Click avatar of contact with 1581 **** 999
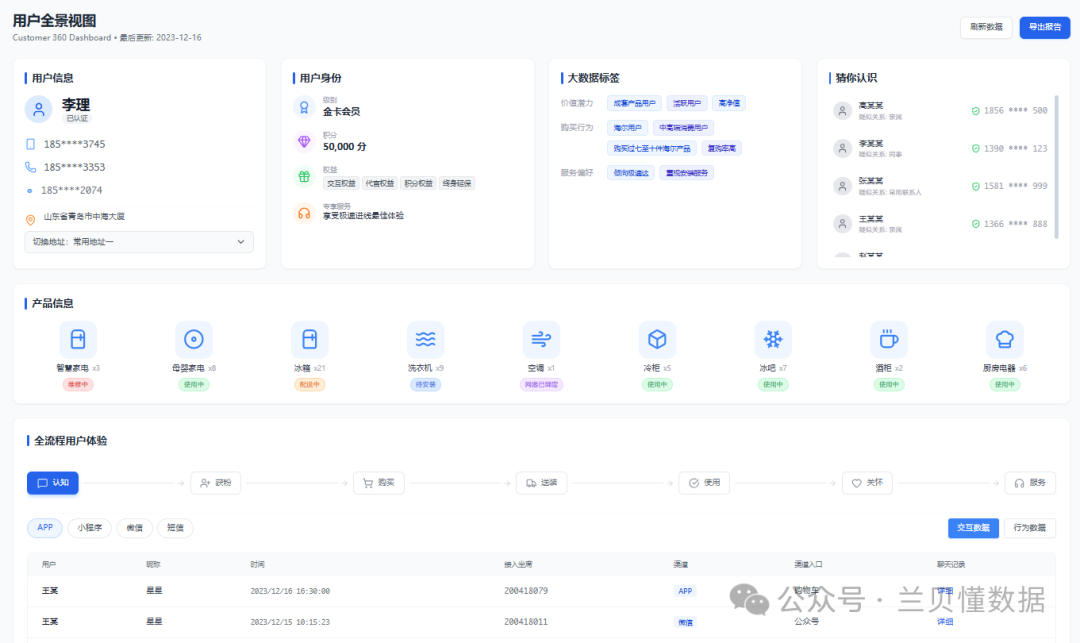 (842, 186)
